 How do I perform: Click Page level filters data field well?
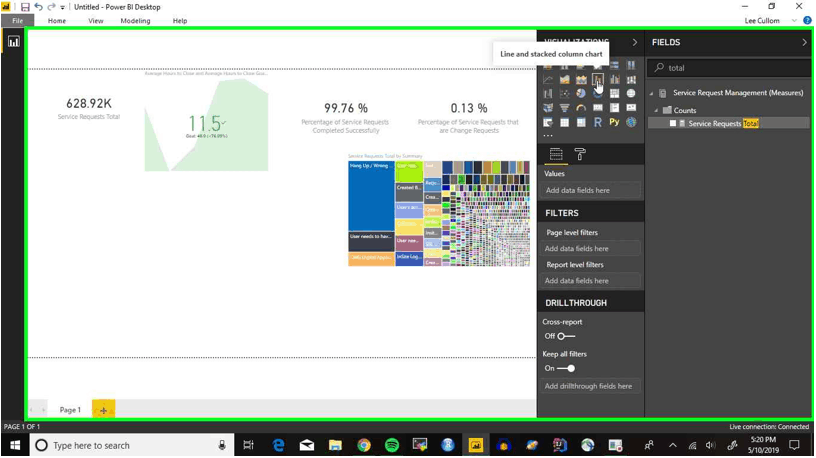pyautogui.click(x=590, y=249)
